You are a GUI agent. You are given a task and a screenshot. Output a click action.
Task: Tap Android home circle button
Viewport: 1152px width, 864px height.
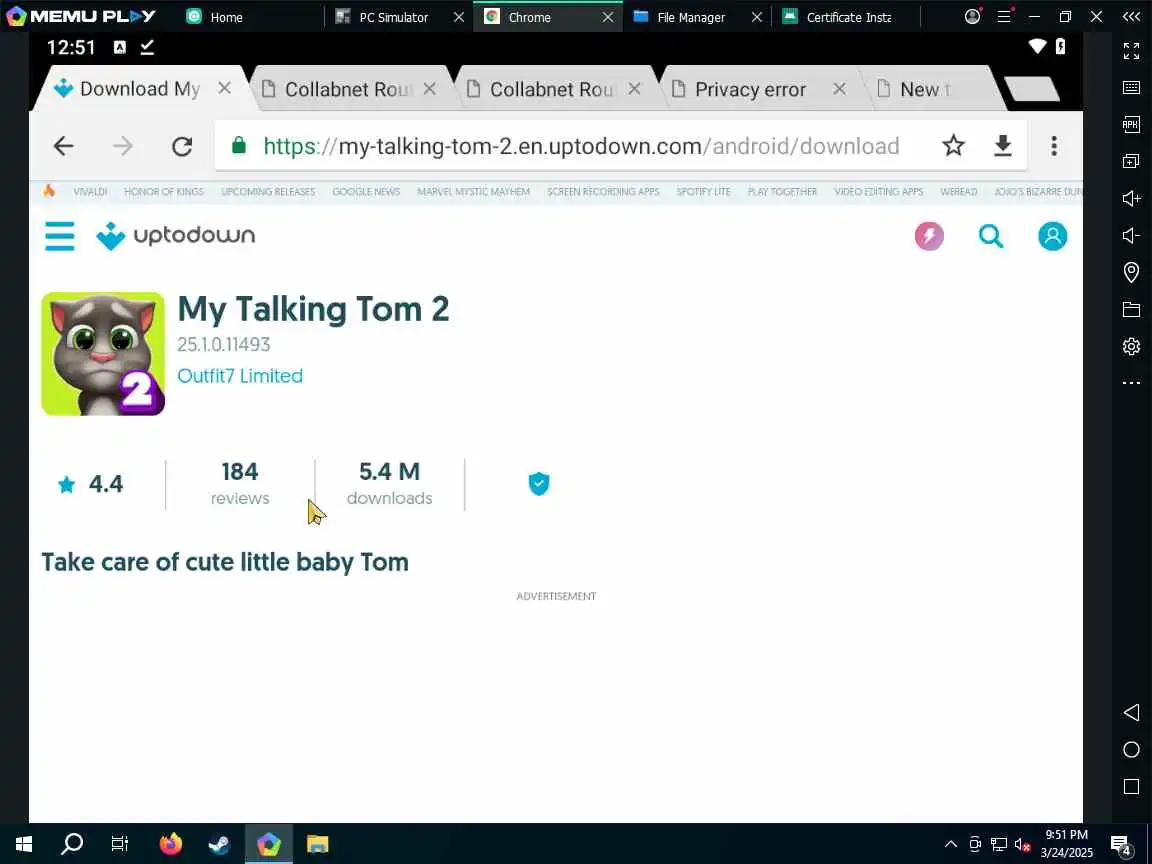point(1131,749)
